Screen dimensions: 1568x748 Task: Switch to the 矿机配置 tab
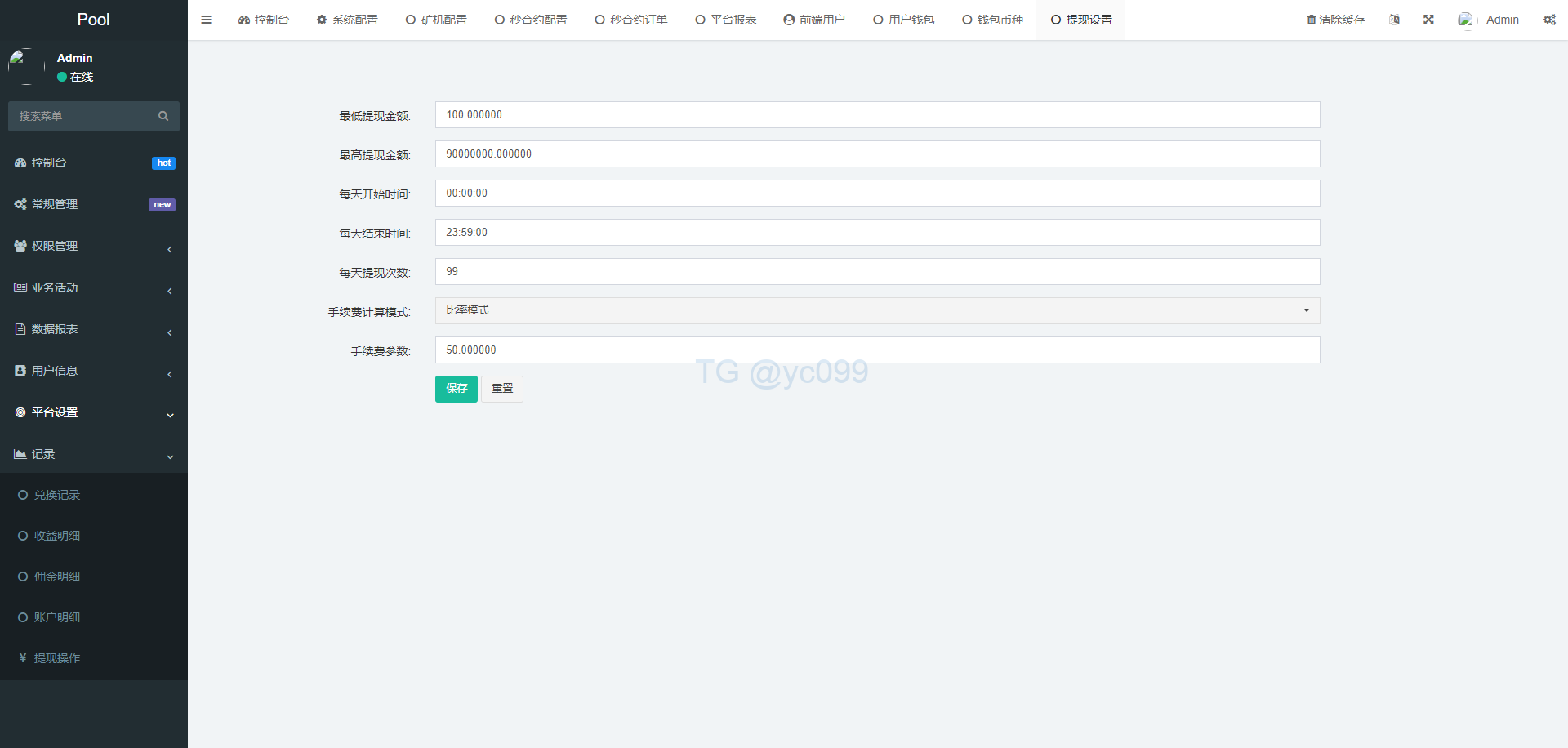436,20
